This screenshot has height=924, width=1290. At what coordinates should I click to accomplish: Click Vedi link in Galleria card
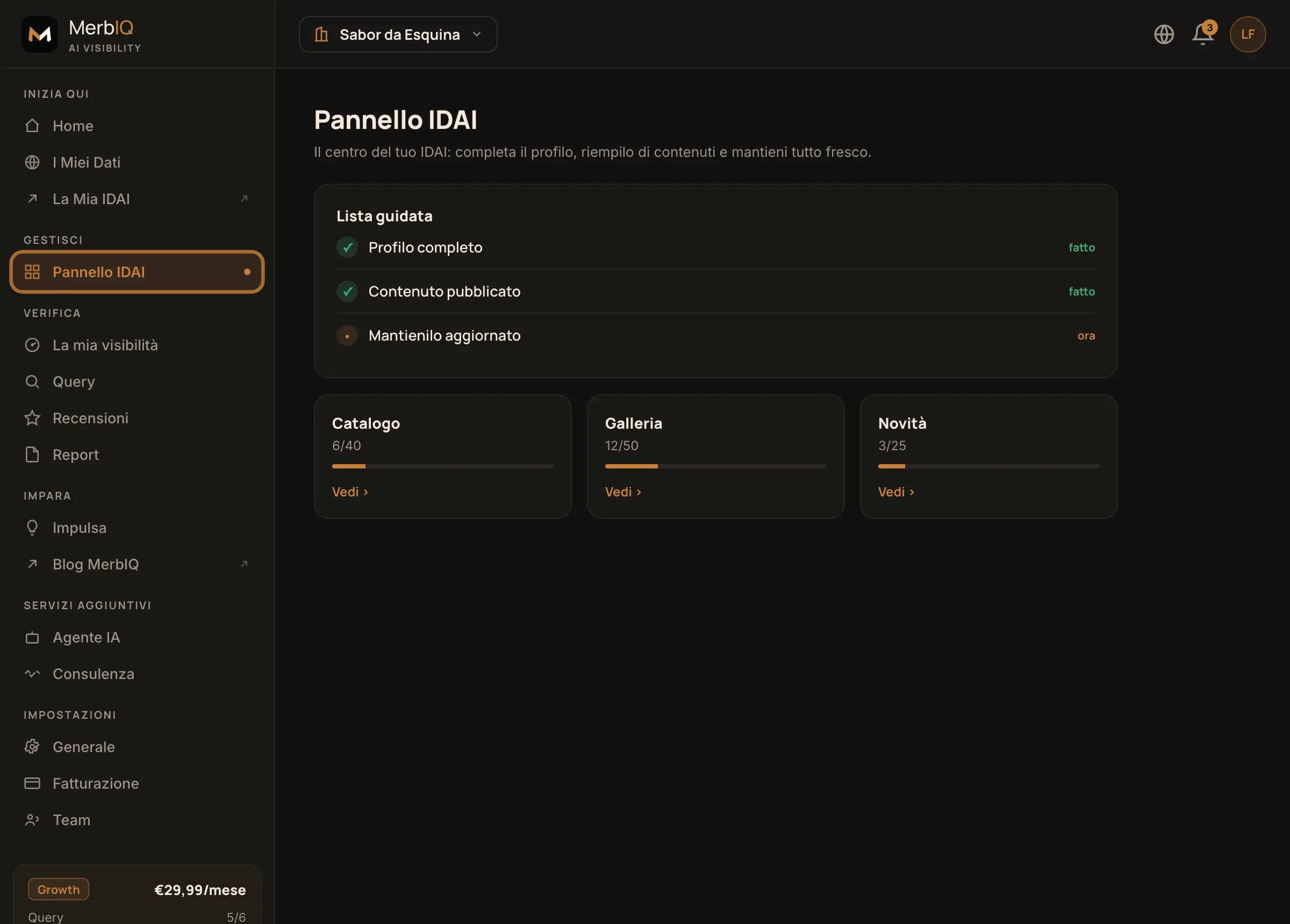pyautogui.click(x=623, y=492)
